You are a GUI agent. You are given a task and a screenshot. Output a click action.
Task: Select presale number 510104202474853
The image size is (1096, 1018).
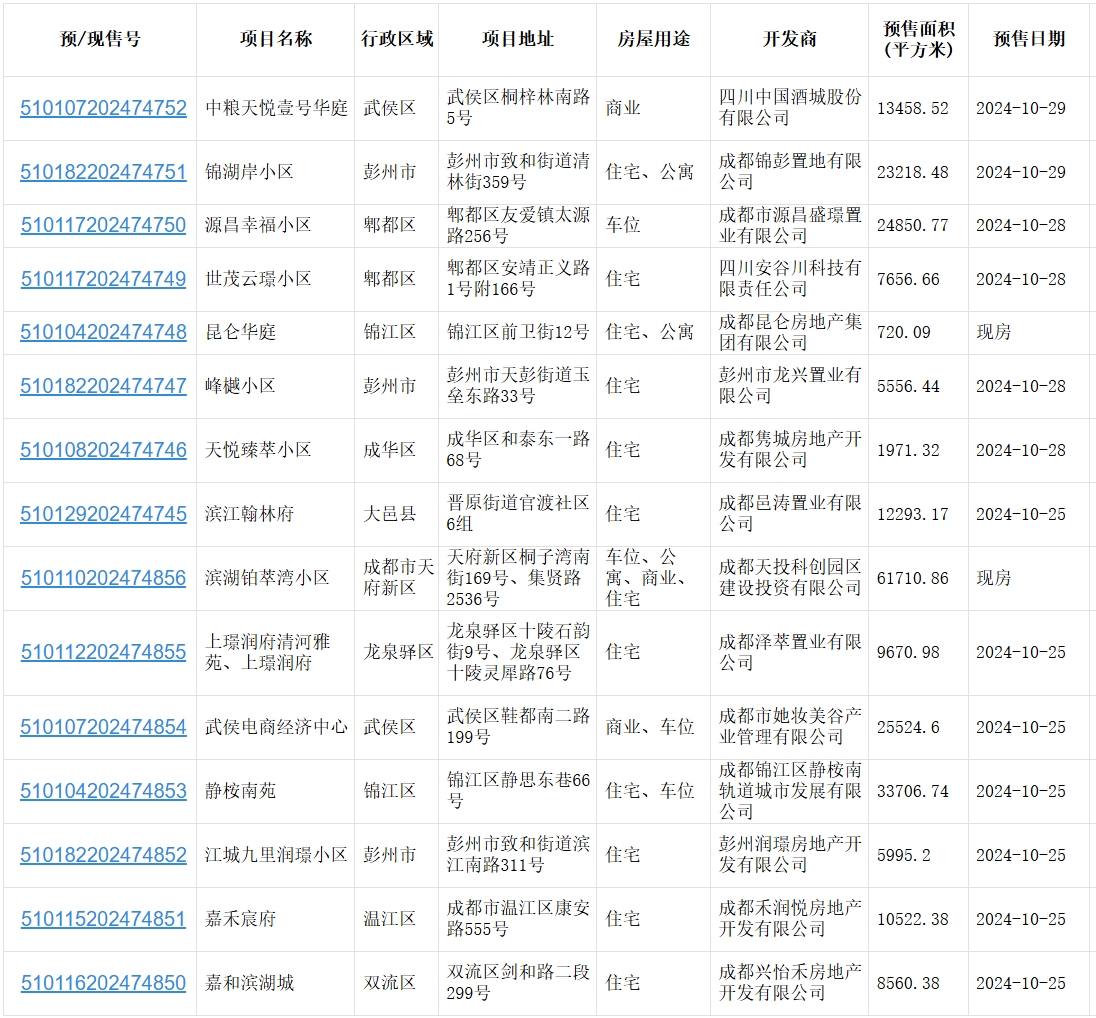[103, 791]
